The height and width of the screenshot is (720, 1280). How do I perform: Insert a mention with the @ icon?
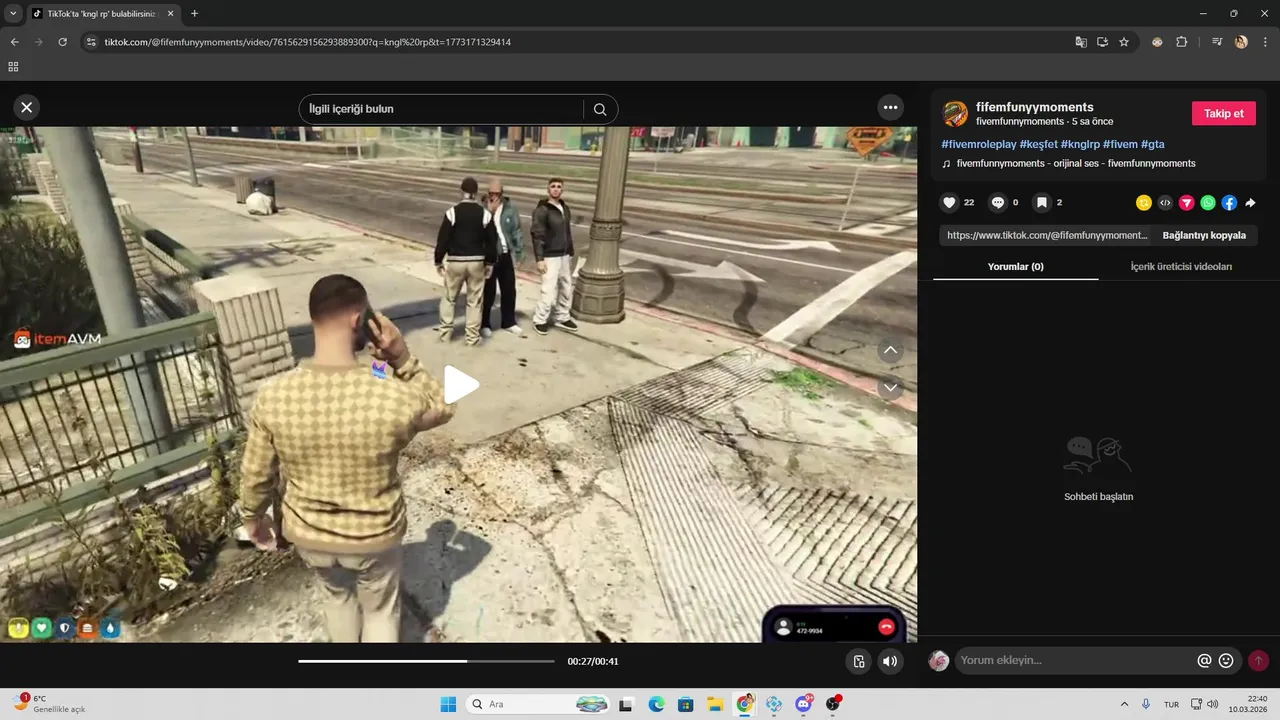click(1204, 660)
